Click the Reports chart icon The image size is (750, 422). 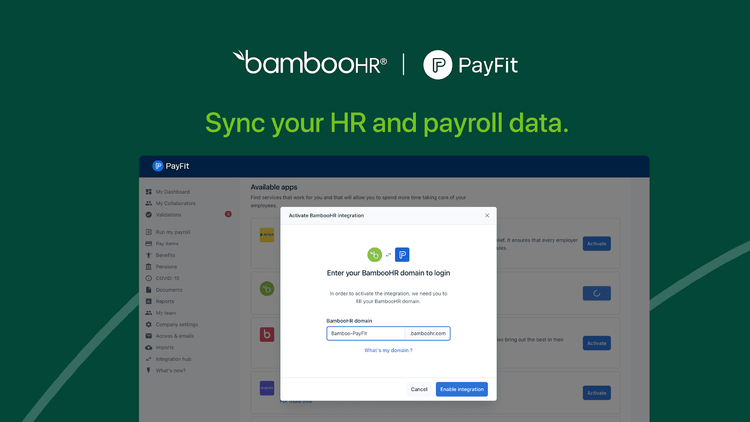pyautogui.click(x=149, y=301)
